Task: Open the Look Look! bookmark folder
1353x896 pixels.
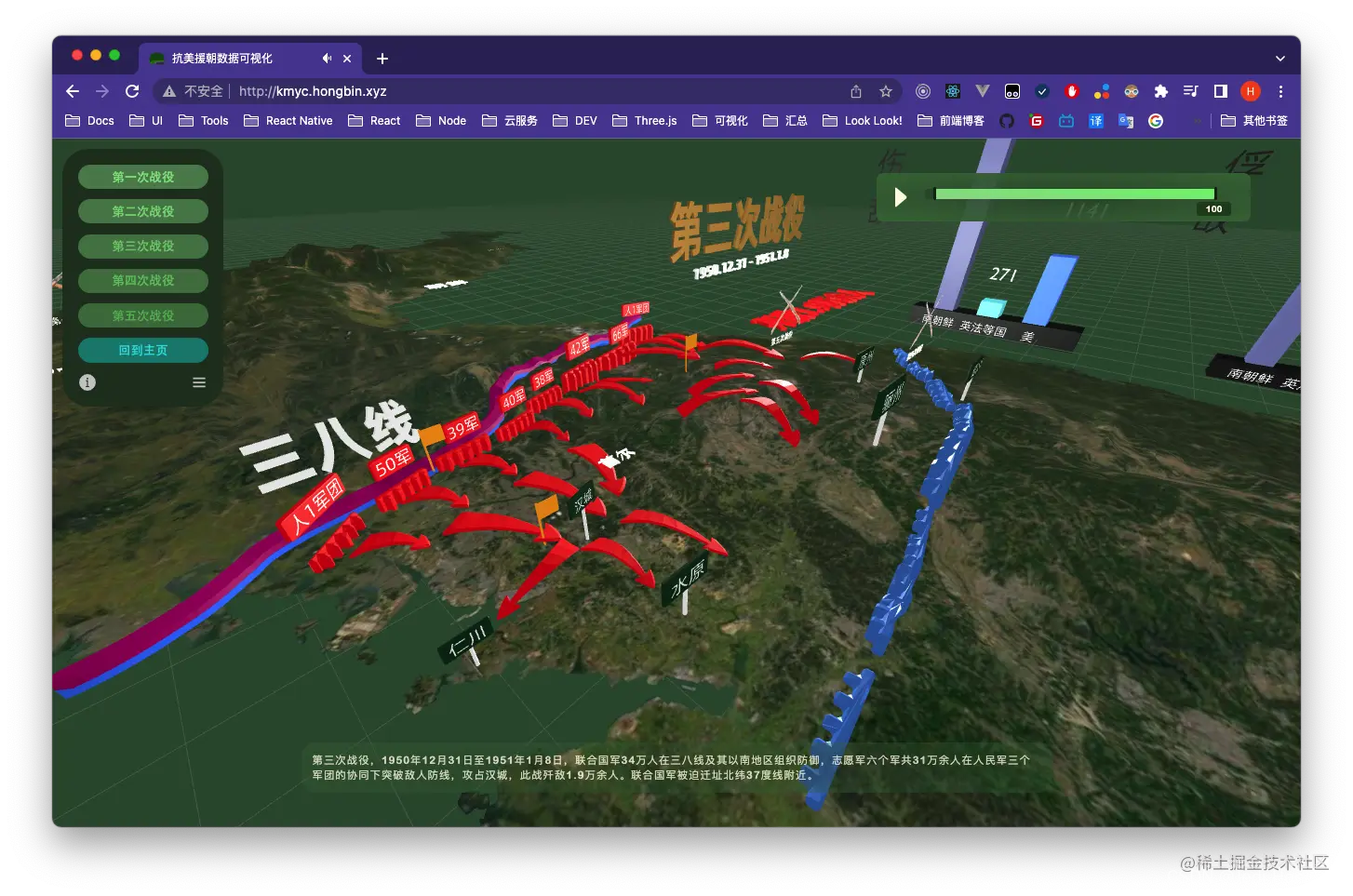Action: pyautogui.click(x=863, y=121)
